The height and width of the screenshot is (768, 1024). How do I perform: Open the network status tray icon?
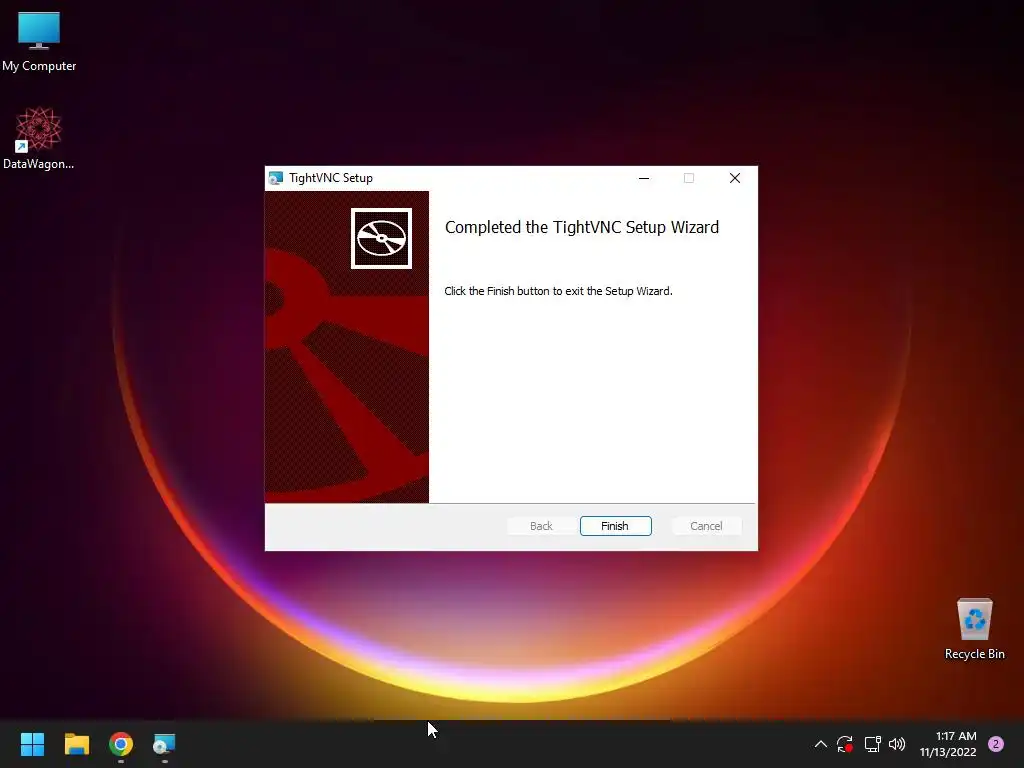coord(872,744)
